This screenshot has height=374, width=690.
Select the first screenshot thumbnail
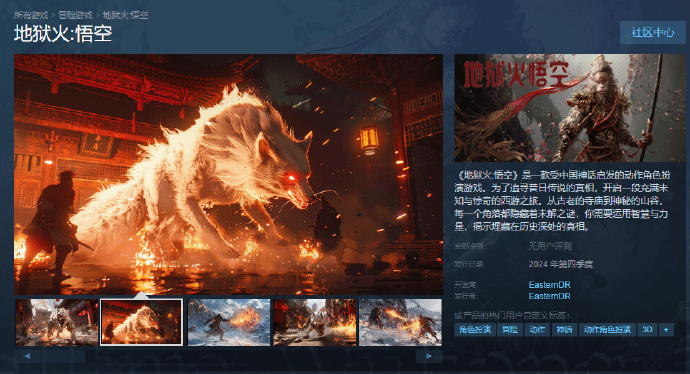[57, 323]
